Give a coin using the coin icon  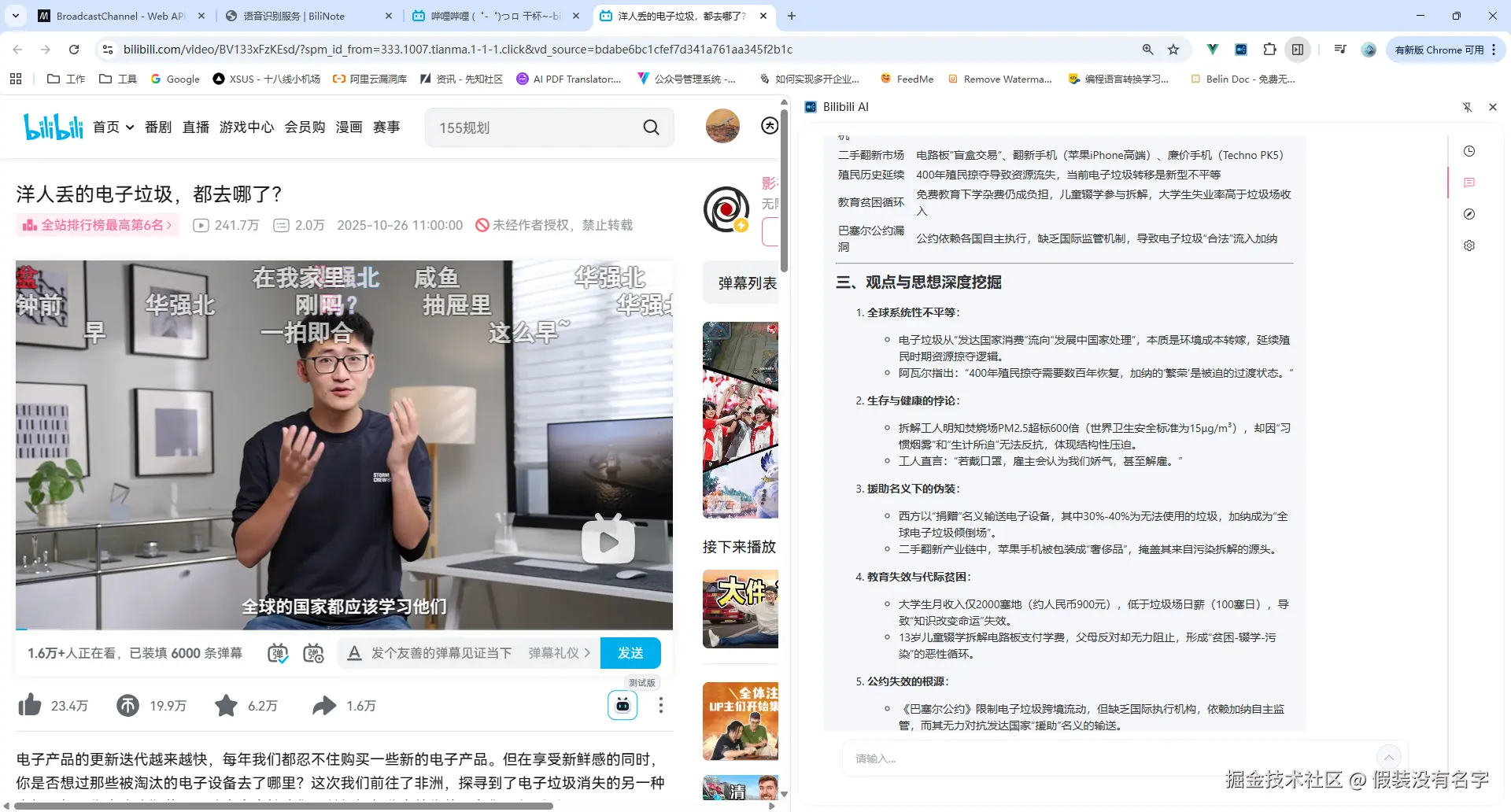(x=127, y=705)
